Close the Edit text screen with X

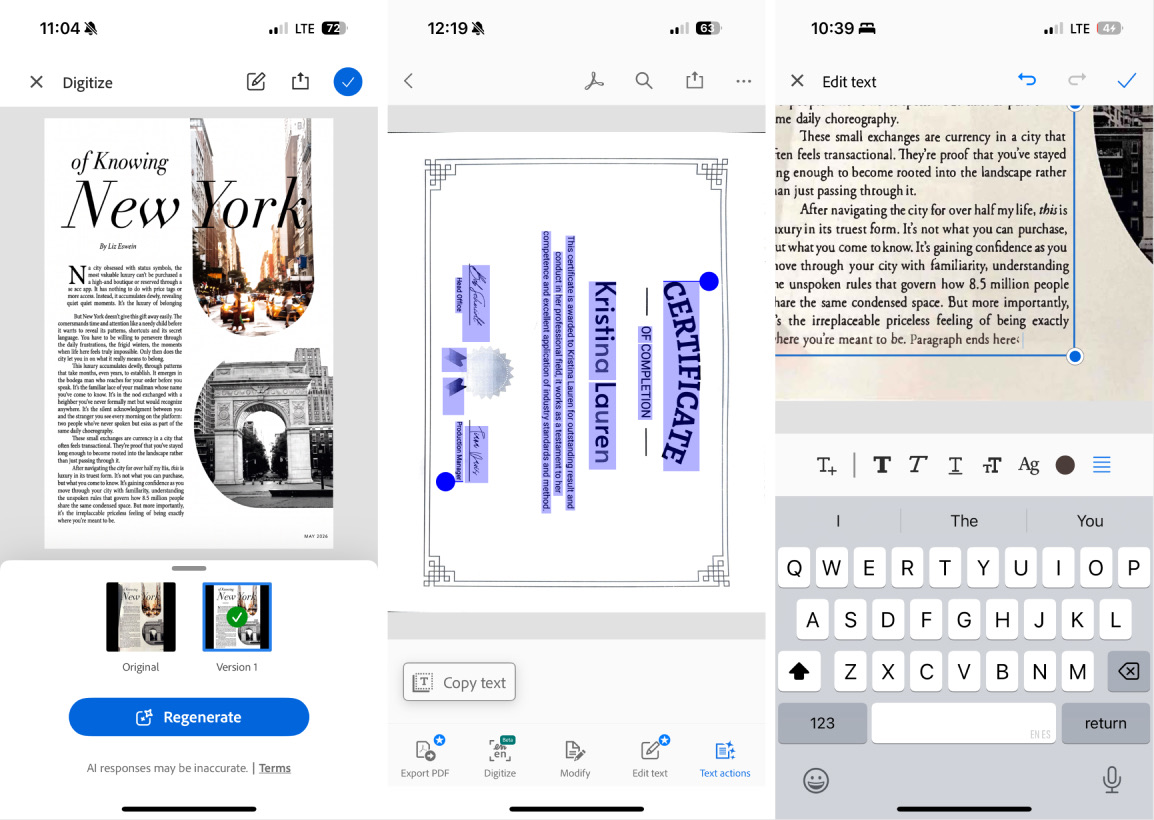click(797, 81)
